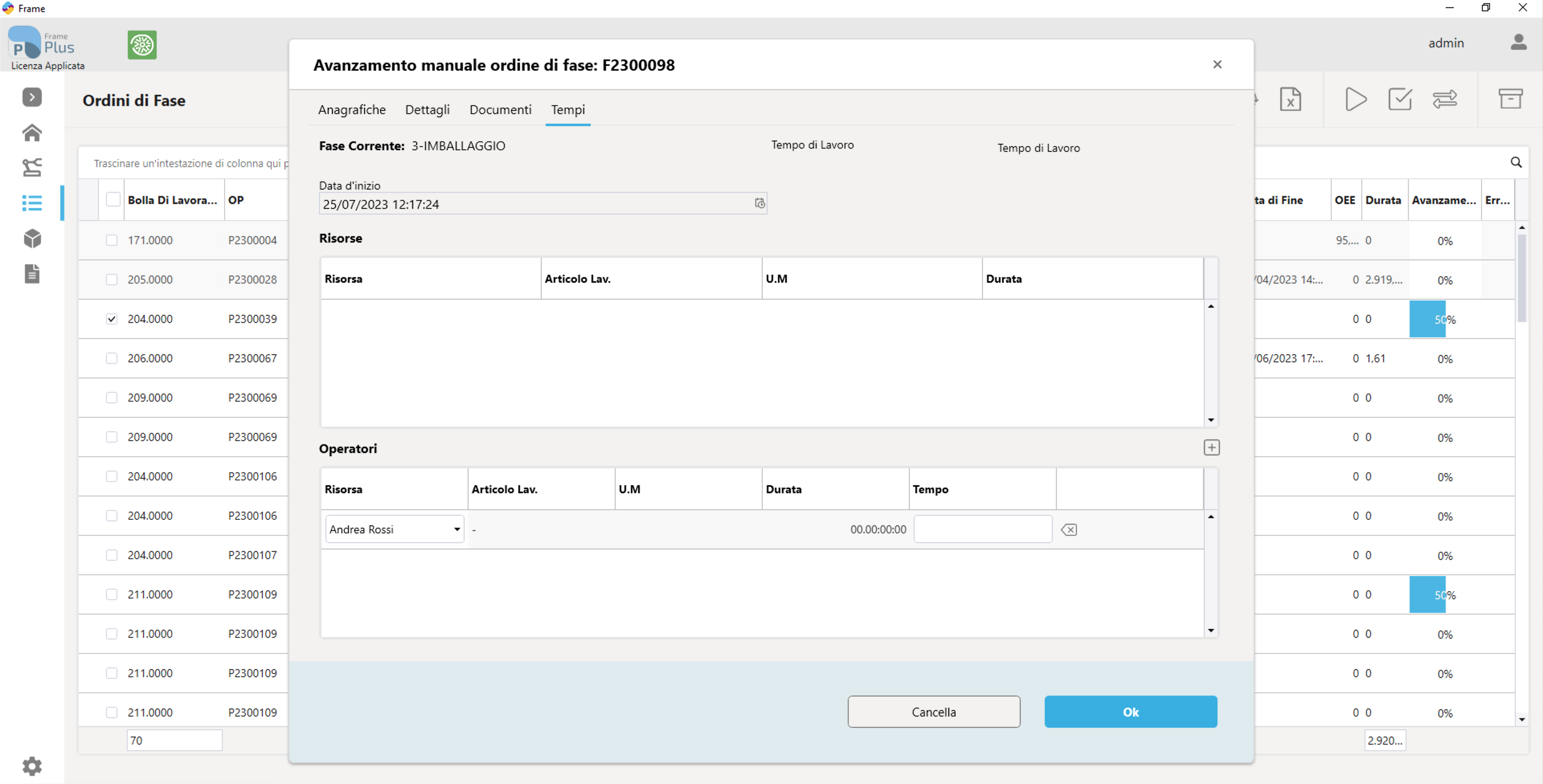Click the swap arrows icon in toolbar

1444,99
